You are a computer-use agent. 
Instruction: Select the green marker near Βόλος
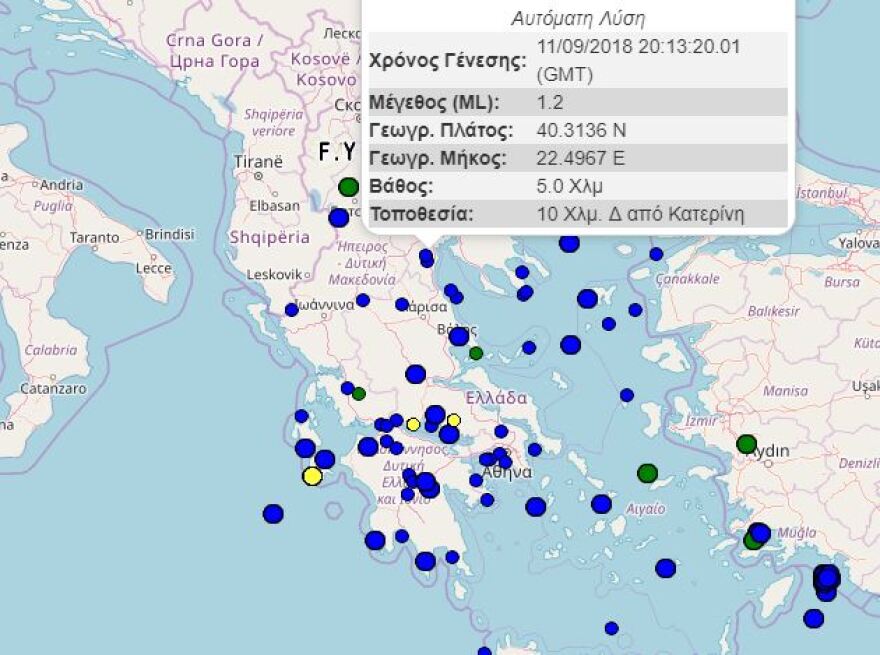(475, 352)
